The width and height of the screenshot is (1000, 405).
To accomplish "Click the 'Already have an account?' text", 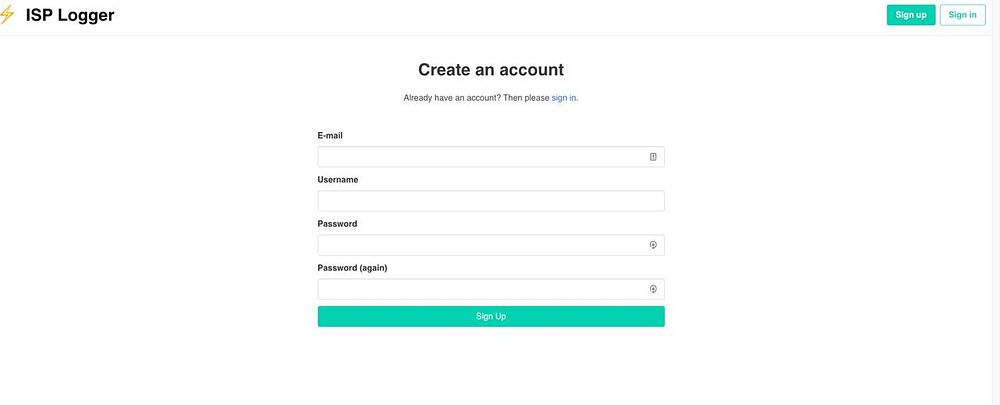I will click(x=451, y=98).
